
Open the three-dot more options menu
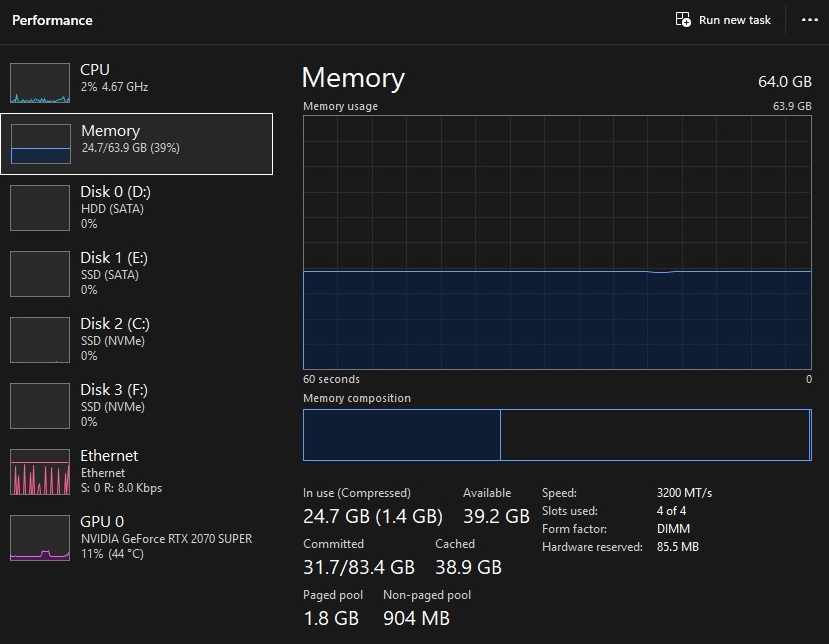tap(809, 20)
